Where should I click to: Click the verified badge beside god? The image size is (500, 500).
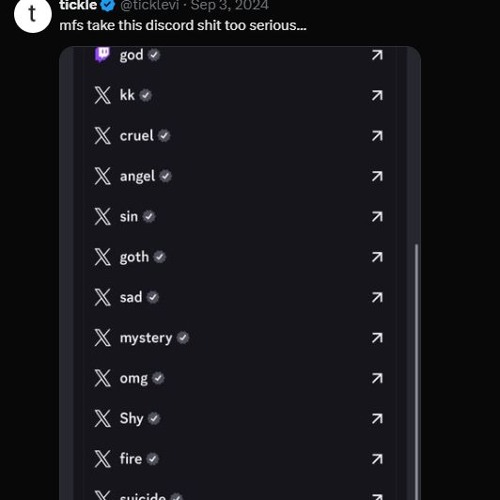click(154, 55)
